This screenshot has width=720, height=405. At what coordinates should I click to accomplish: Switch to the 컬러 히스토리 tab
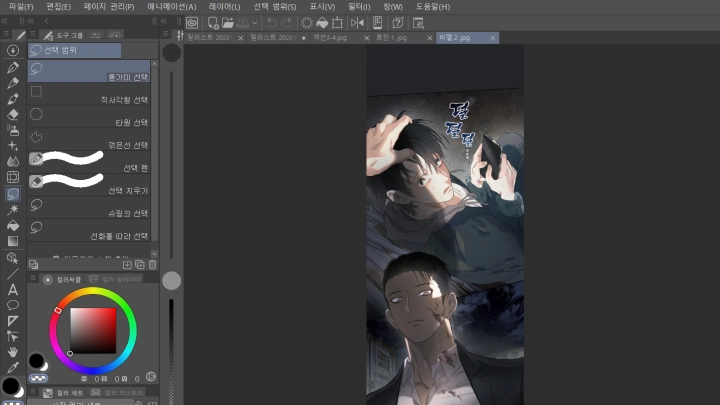point(117,393)
